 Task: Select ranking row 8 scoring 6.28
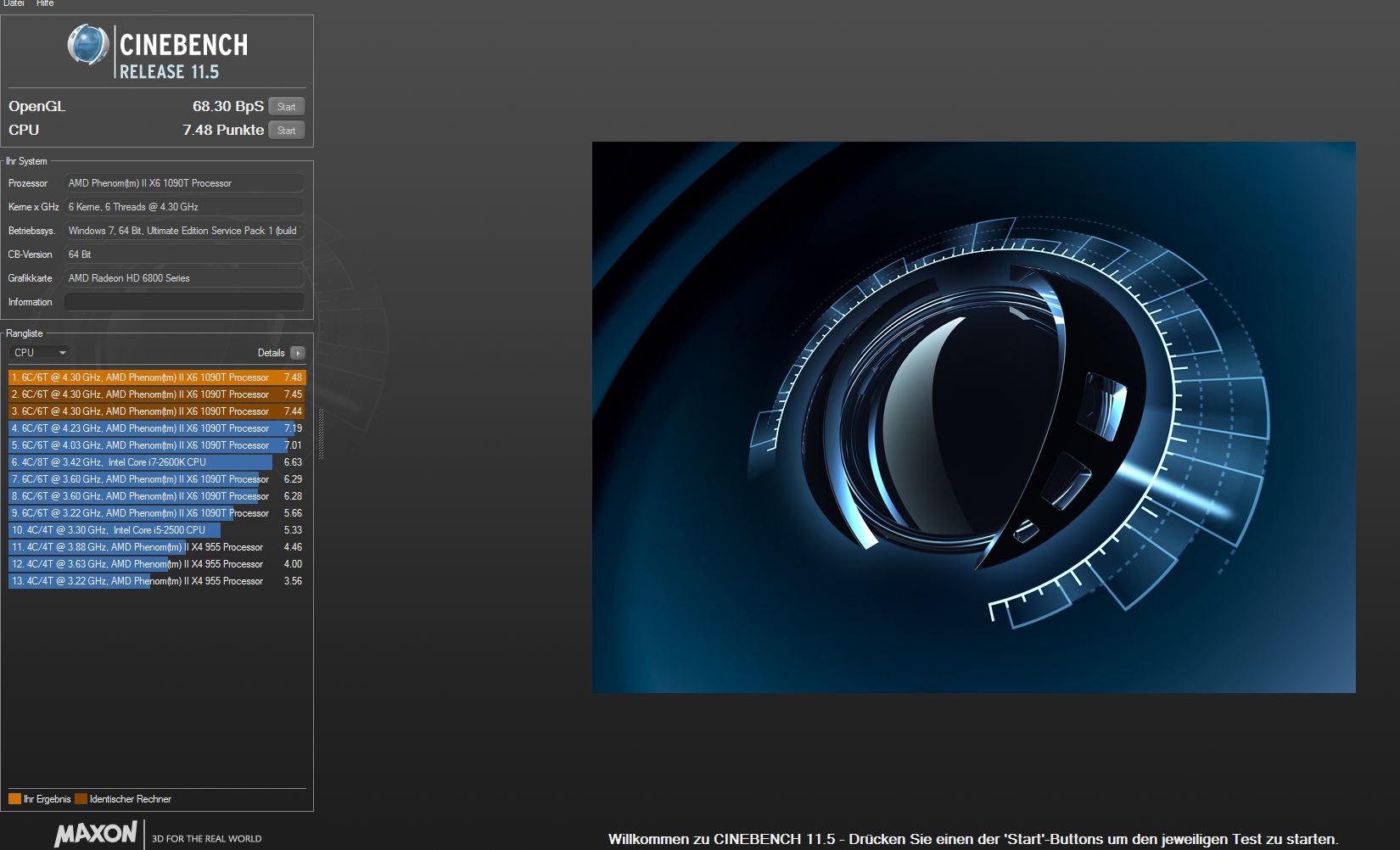point(157,496)
